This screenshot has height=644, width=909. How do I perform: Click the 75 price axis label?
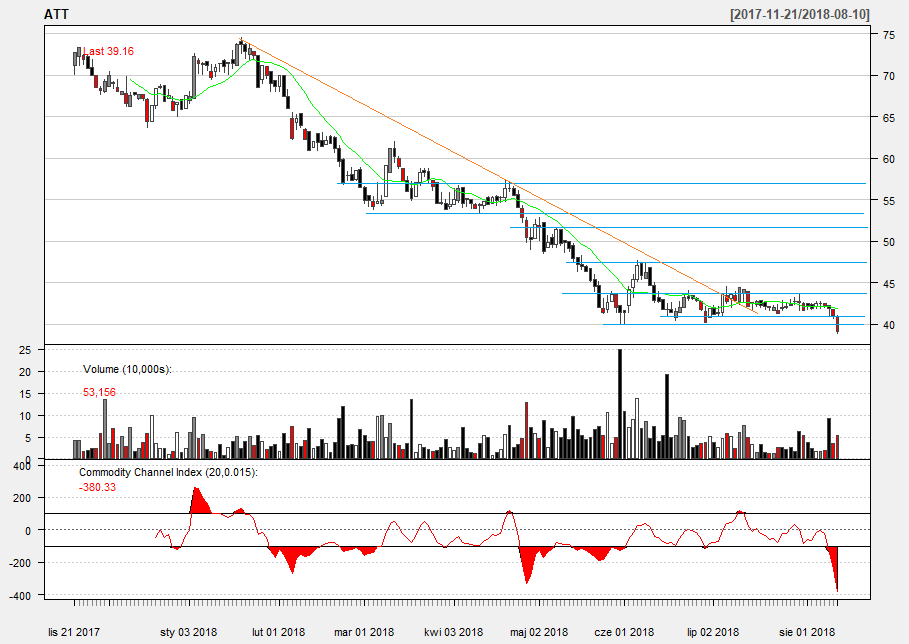click(x=888, y=35)
